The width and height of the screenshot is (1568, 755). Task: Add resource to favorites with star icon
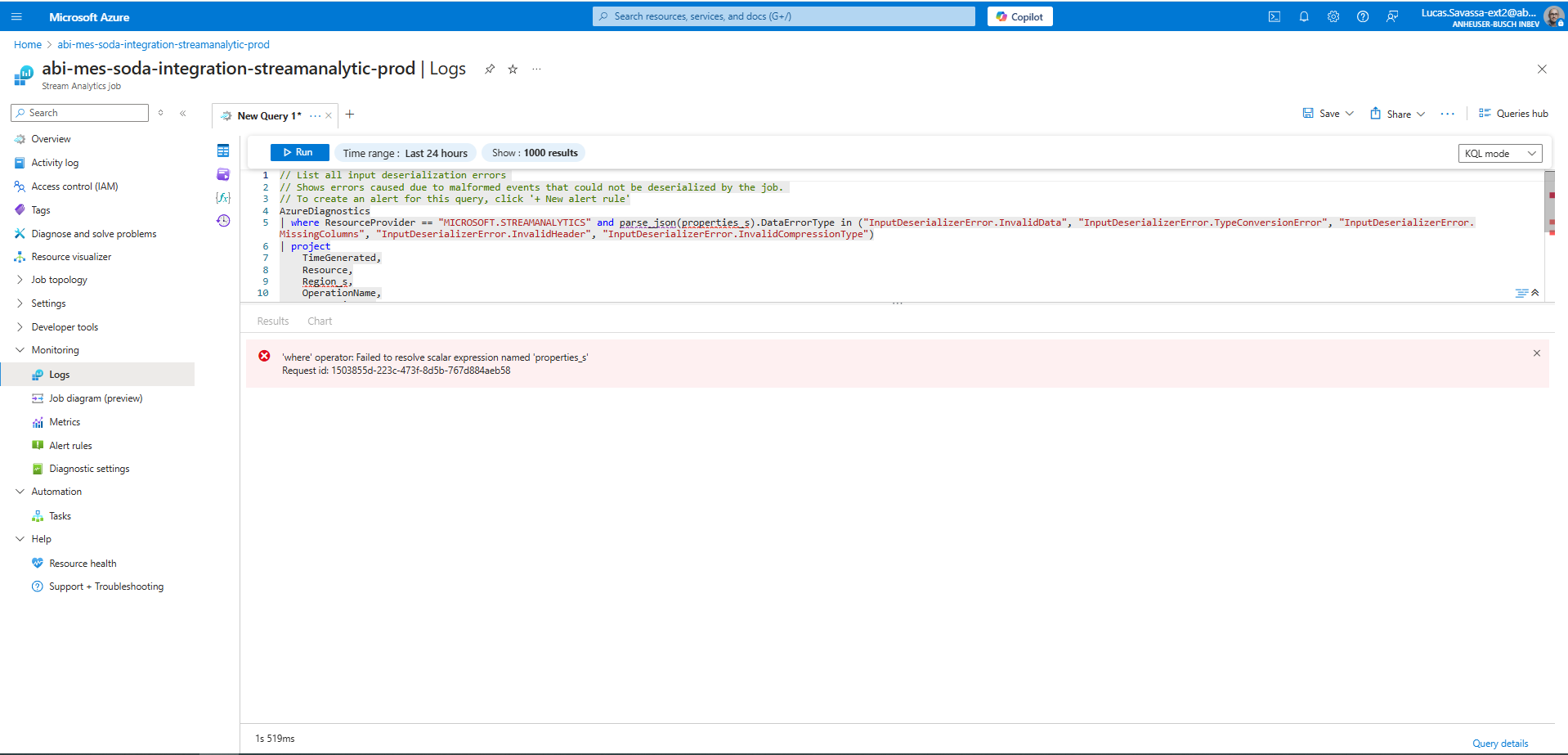513,70
